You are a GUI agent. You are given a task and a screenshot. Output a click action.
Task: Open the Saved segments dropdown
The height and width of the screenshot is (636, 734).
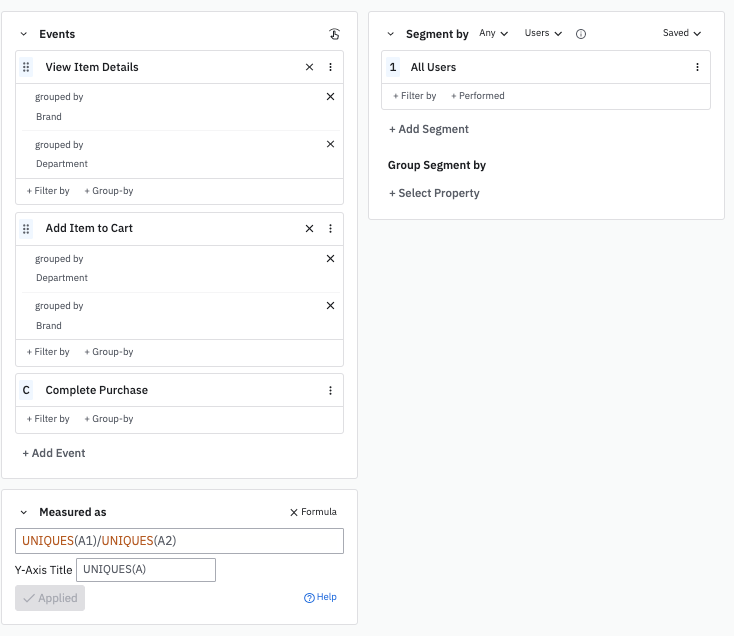point(682,33)
